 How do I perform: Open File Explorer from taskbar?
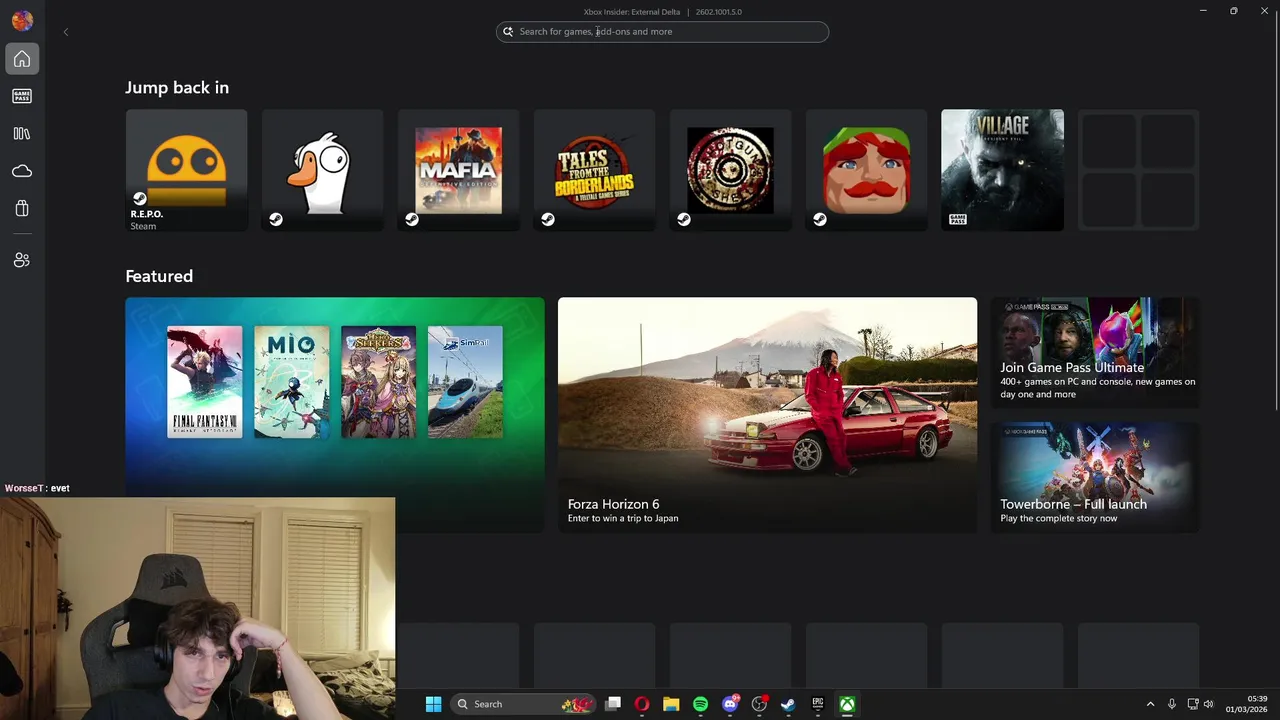[671, 704]
